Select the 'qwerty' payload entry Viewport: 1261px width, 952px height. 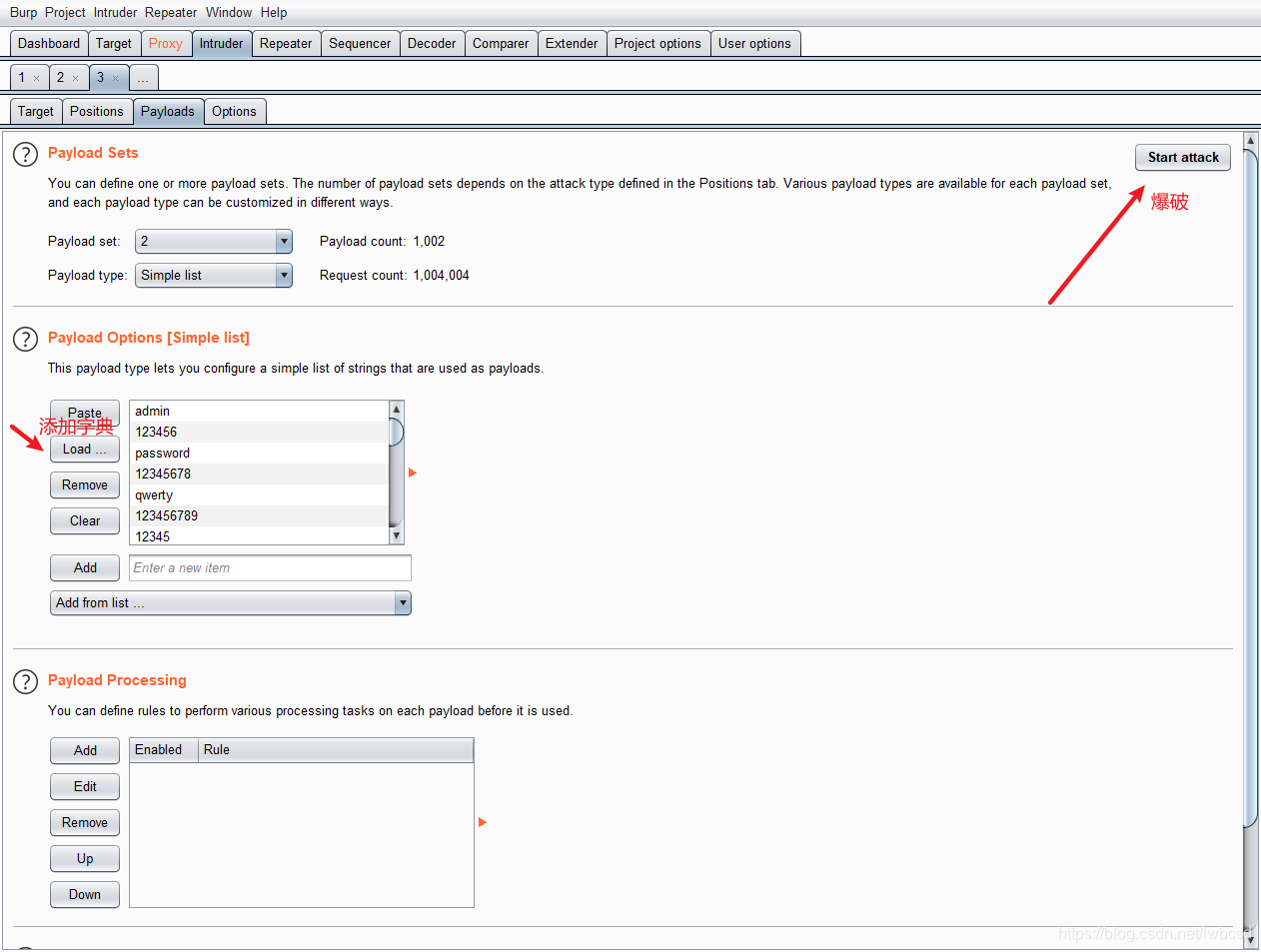[259, 494]
